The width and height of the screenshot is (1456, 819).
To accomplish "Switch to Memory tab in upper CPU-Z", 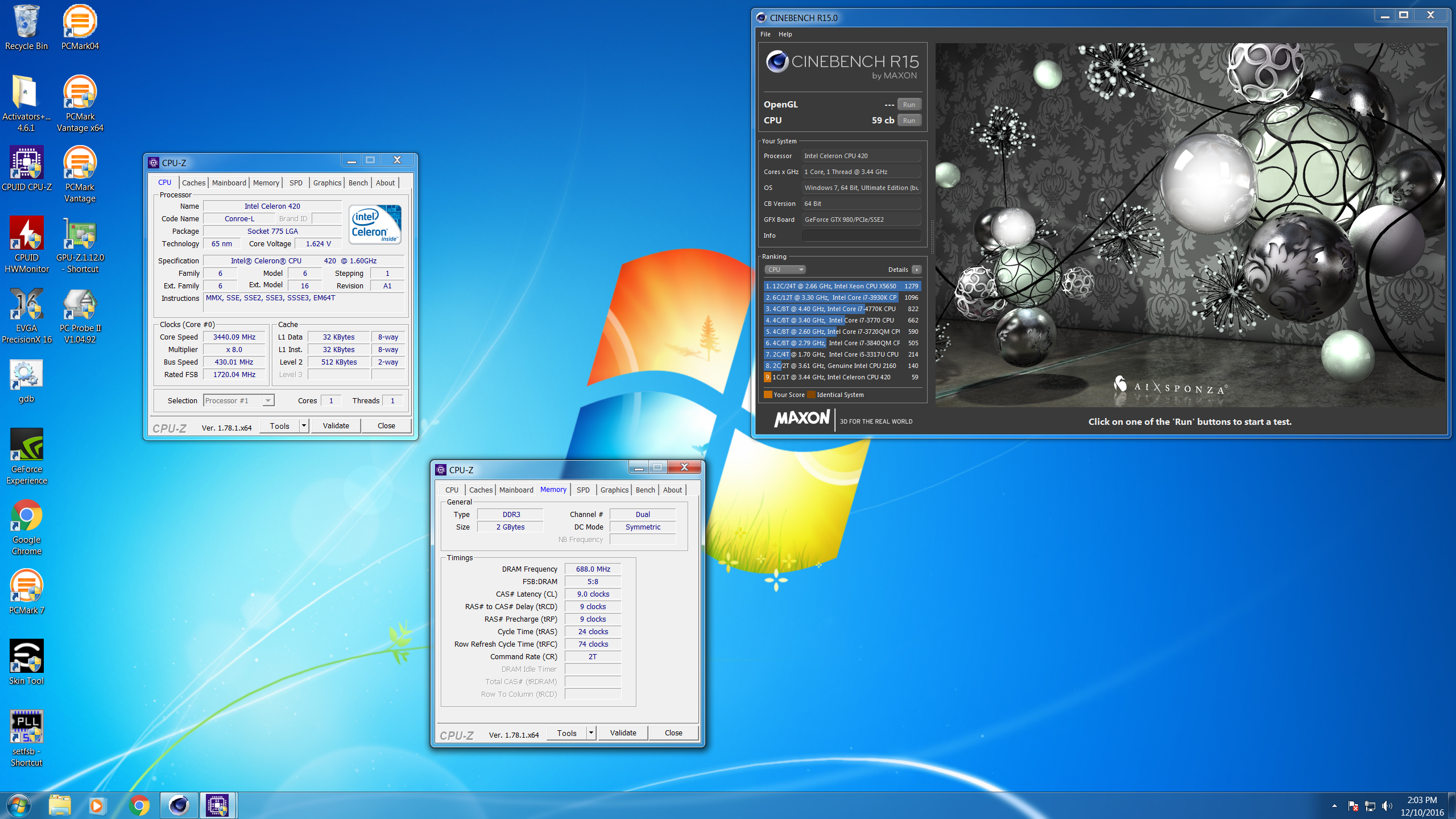I will (x=266, y=183).
